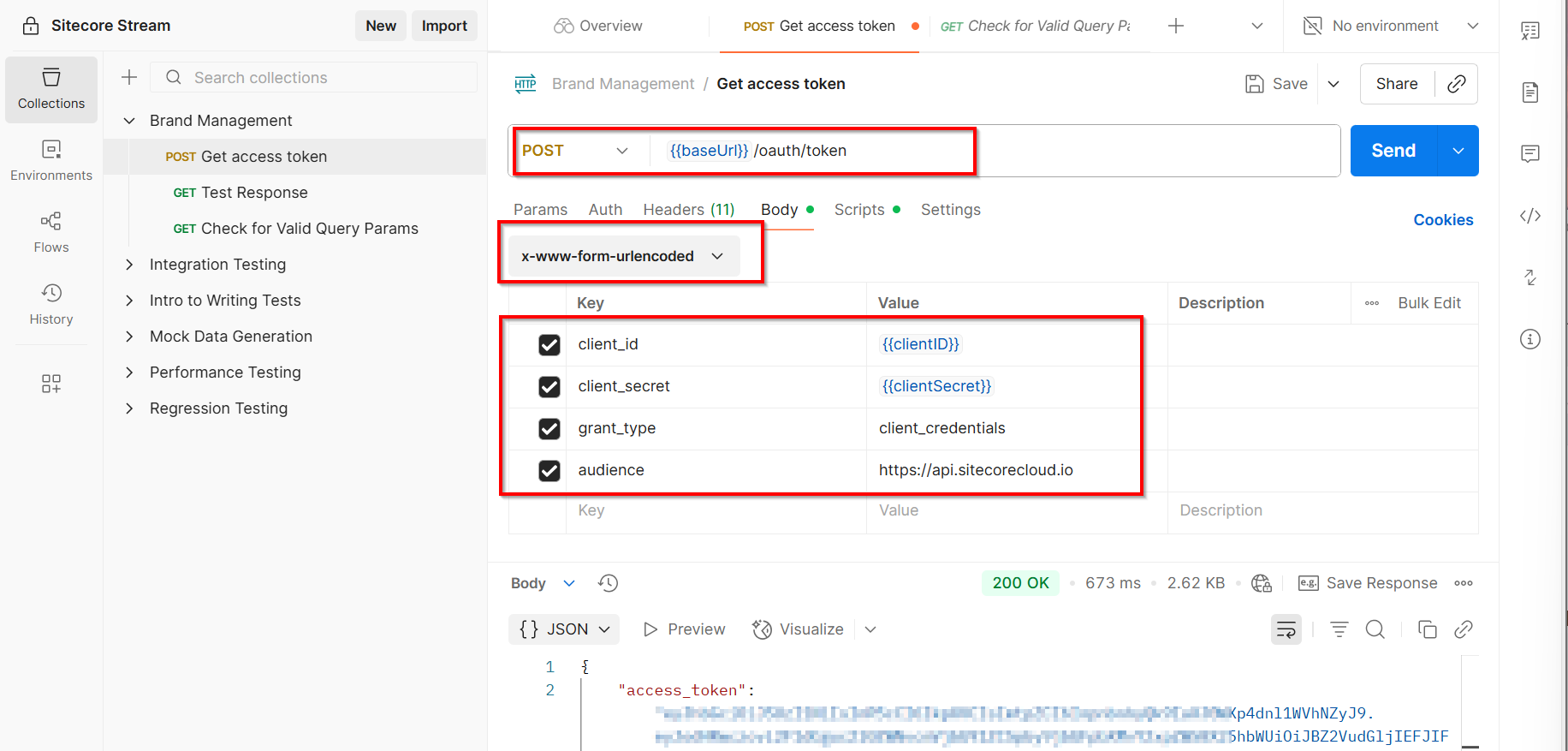
Task: Click the Search collections input field
Action: tap(325, 78)
